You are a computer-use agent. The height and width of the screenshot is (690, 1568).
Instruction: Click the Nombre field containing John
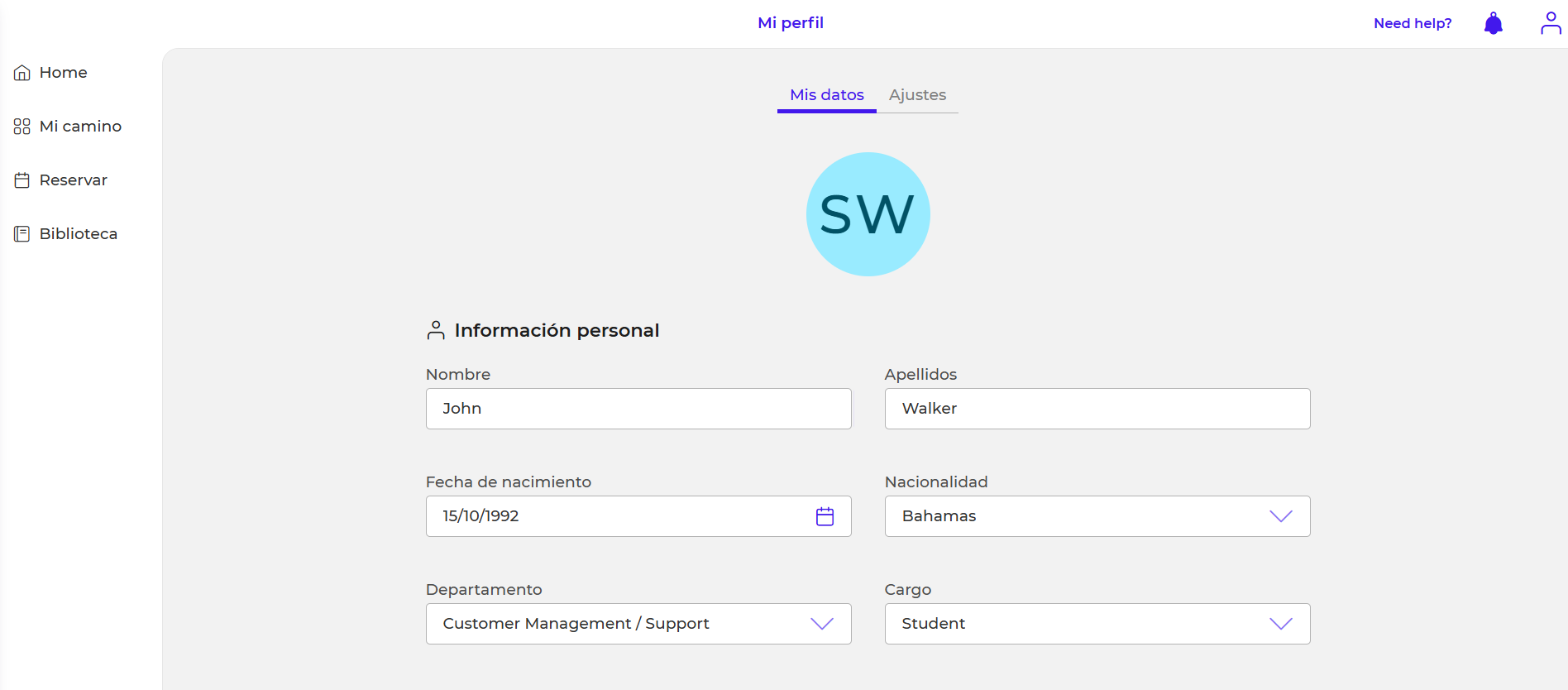tap(638, 409)
